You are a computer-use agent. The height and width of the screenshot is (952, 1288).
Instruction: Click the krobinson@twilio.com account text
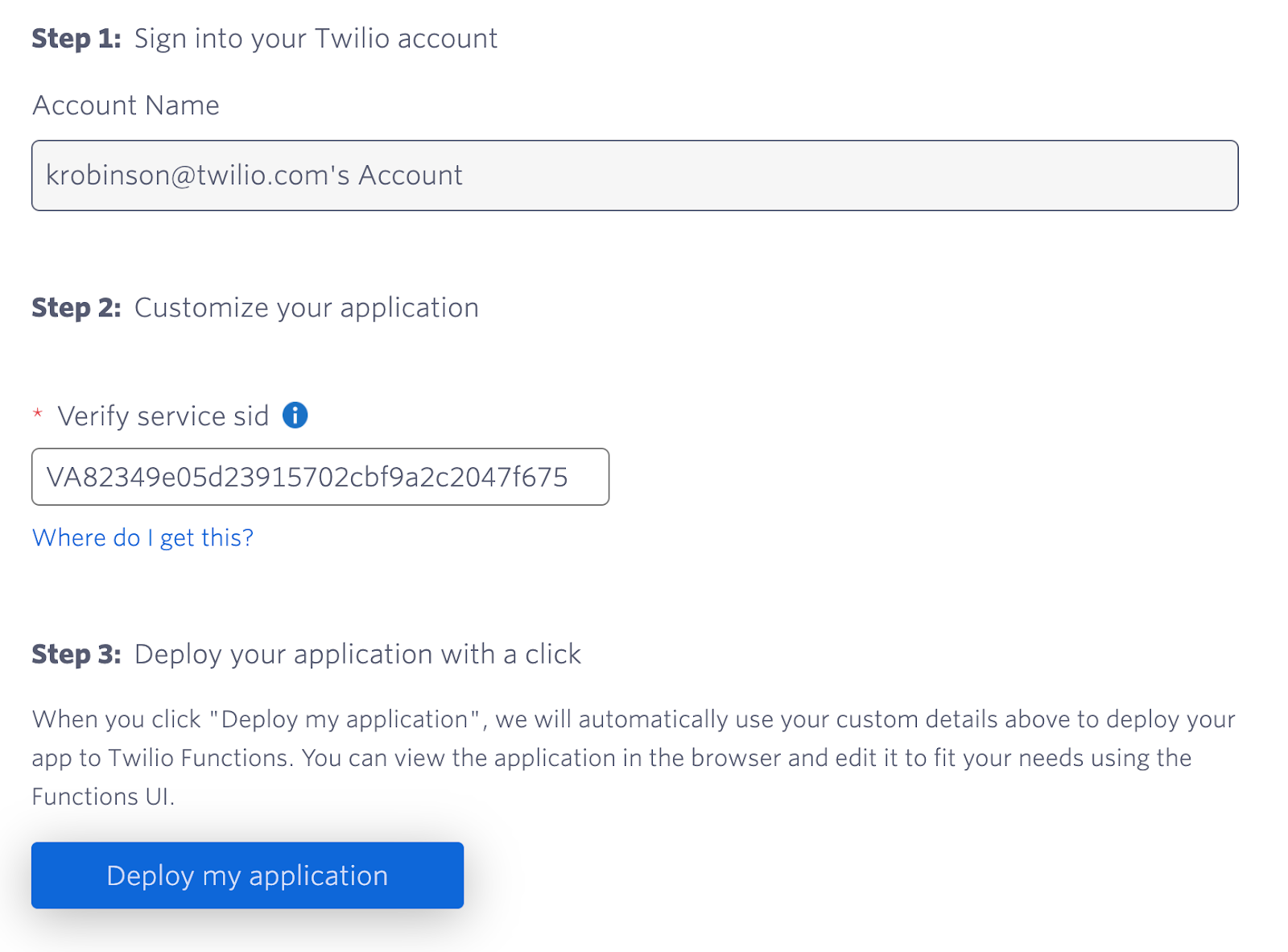point(254,176)
